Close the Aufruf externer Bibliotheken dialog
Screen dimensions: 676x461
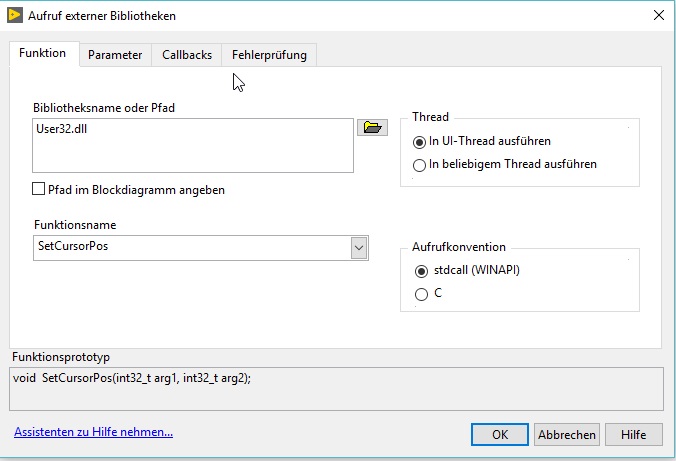[658, 14]
